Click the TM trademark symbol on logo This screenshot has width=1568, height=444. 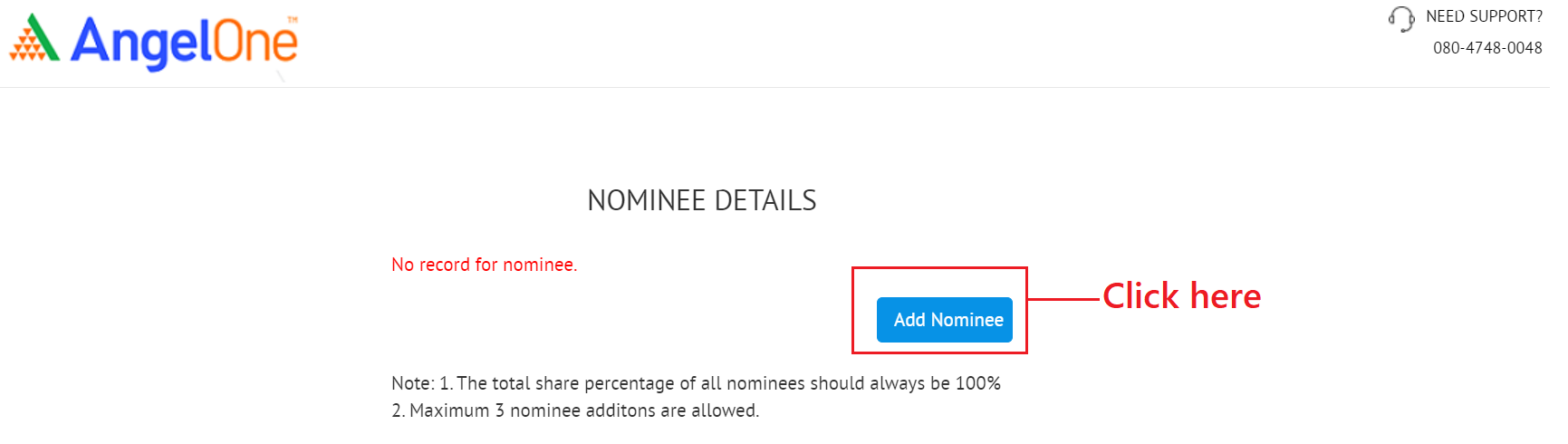point(292,19)
